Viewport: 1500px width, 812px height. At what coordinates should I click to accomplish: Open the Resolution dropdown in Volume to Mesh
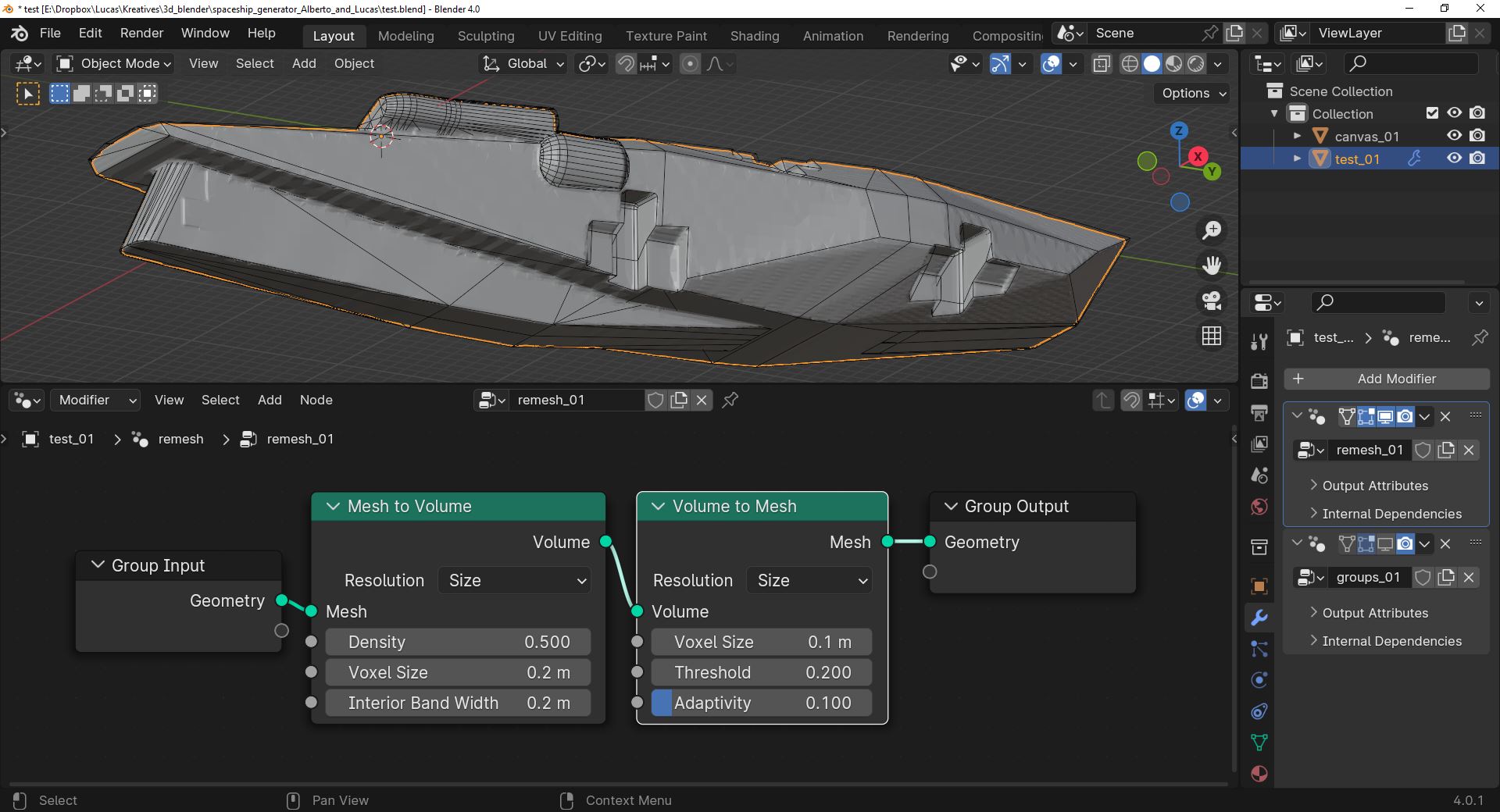(809, 580)
